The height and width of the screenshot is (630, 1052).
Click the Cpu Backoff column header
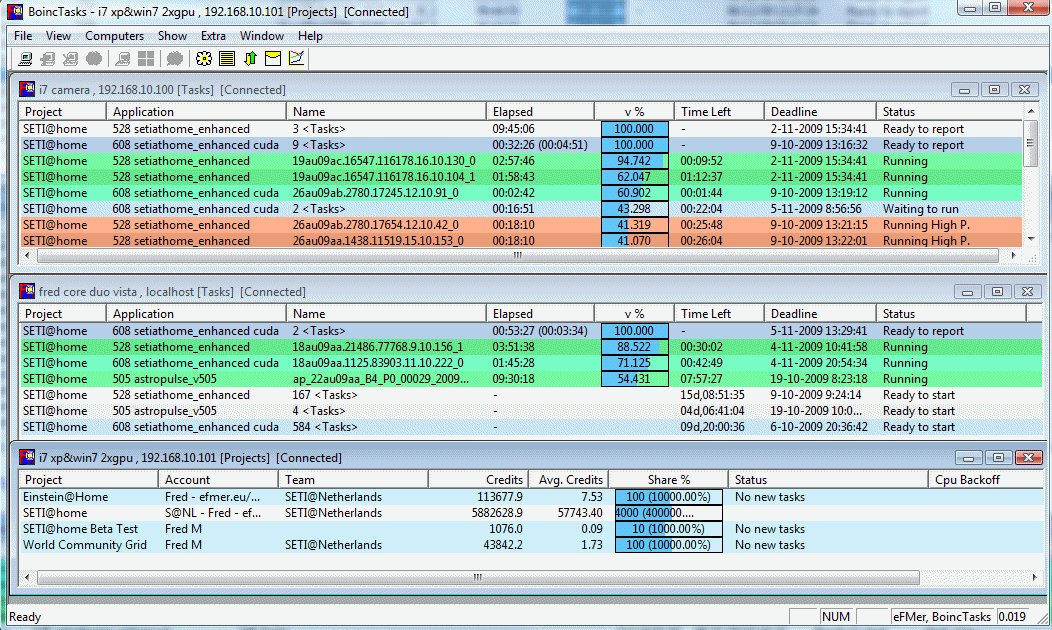(x=985, y=480)
